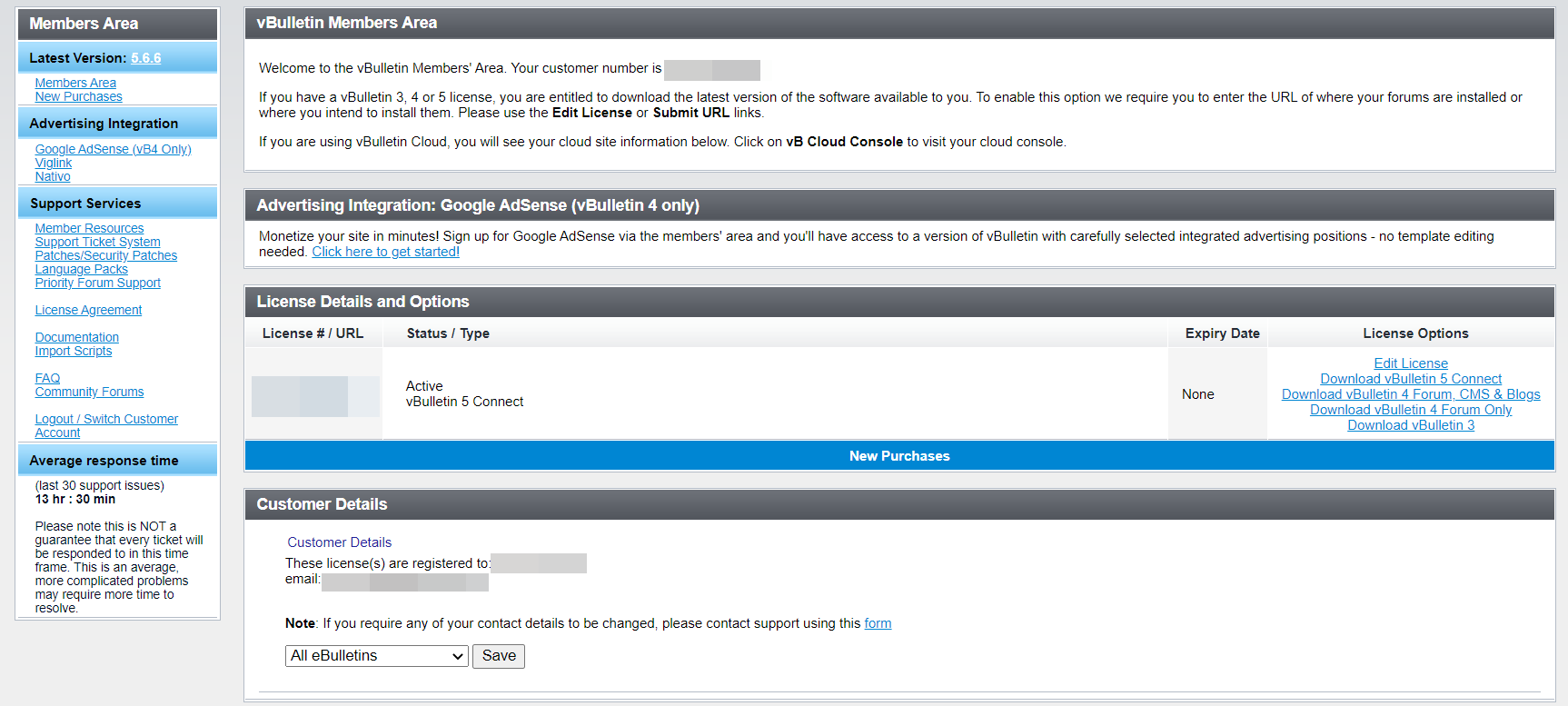Open Import Scripts link

tap(74, 351)
